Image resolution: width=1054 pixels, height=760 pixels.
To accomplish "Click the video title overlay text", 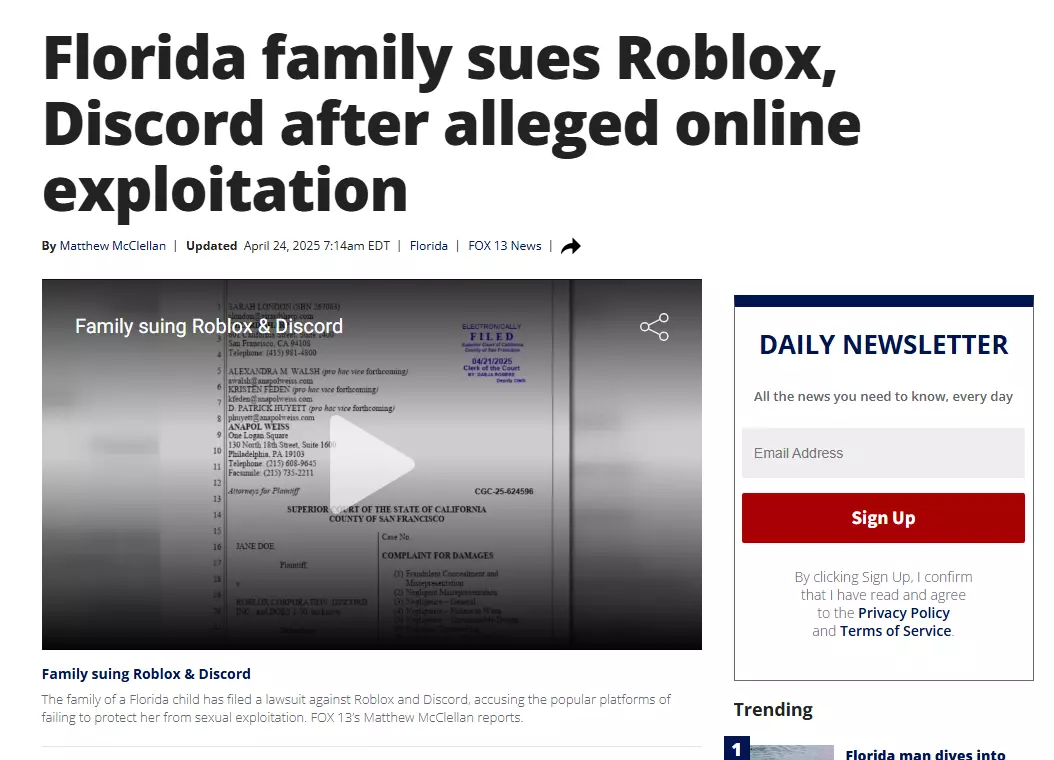I will pyautogui.click(x=209, y=327).
